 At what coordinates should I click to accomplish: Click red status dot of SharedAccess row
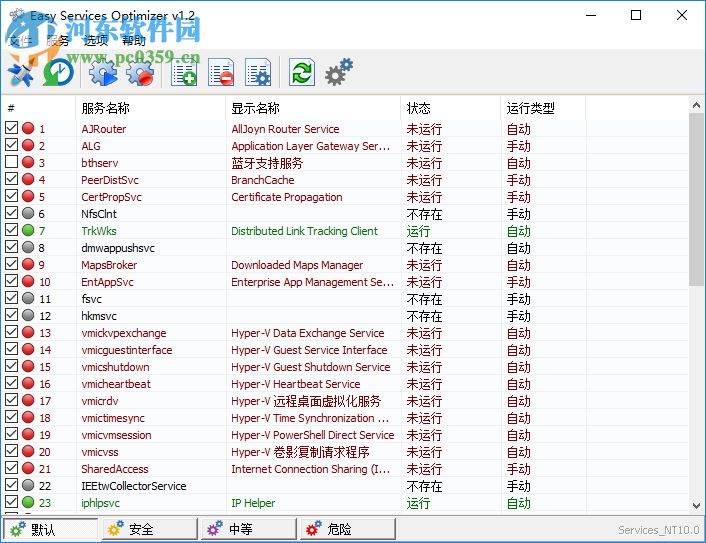28,468
